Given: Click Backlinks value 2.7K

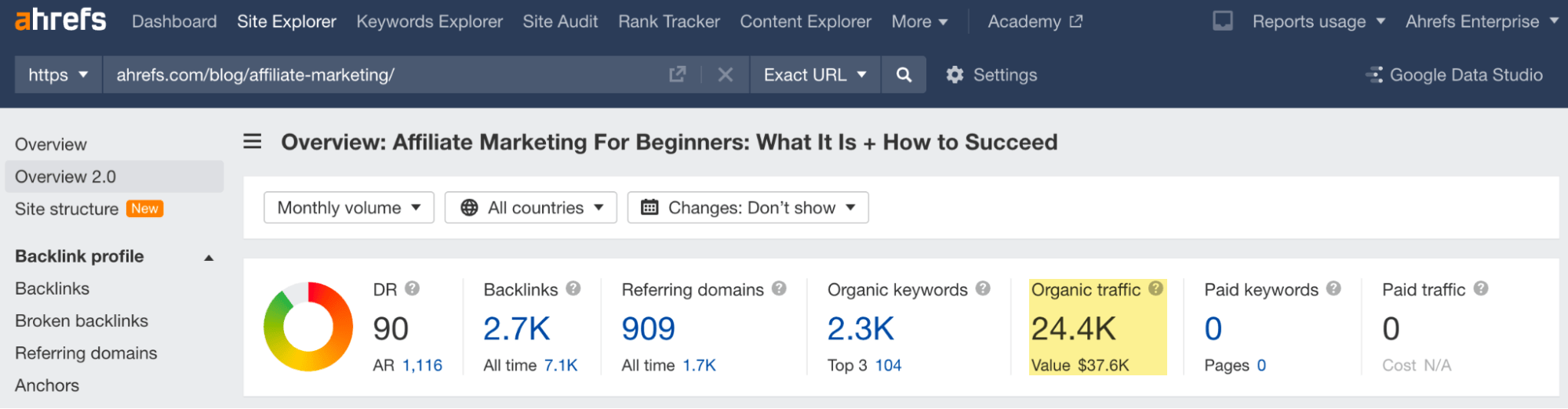Looking at the screenshot, I should [516, 328].
